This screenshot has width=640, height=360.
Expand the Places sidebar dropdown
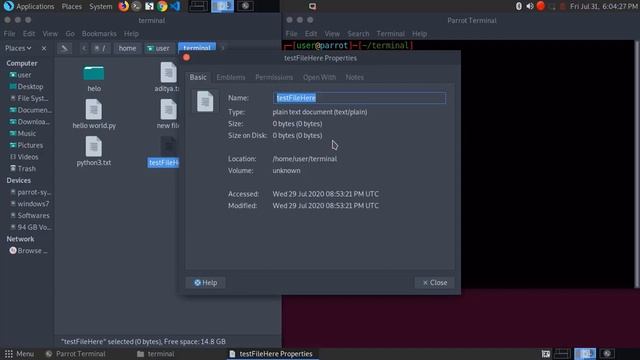tap(18, 48)
